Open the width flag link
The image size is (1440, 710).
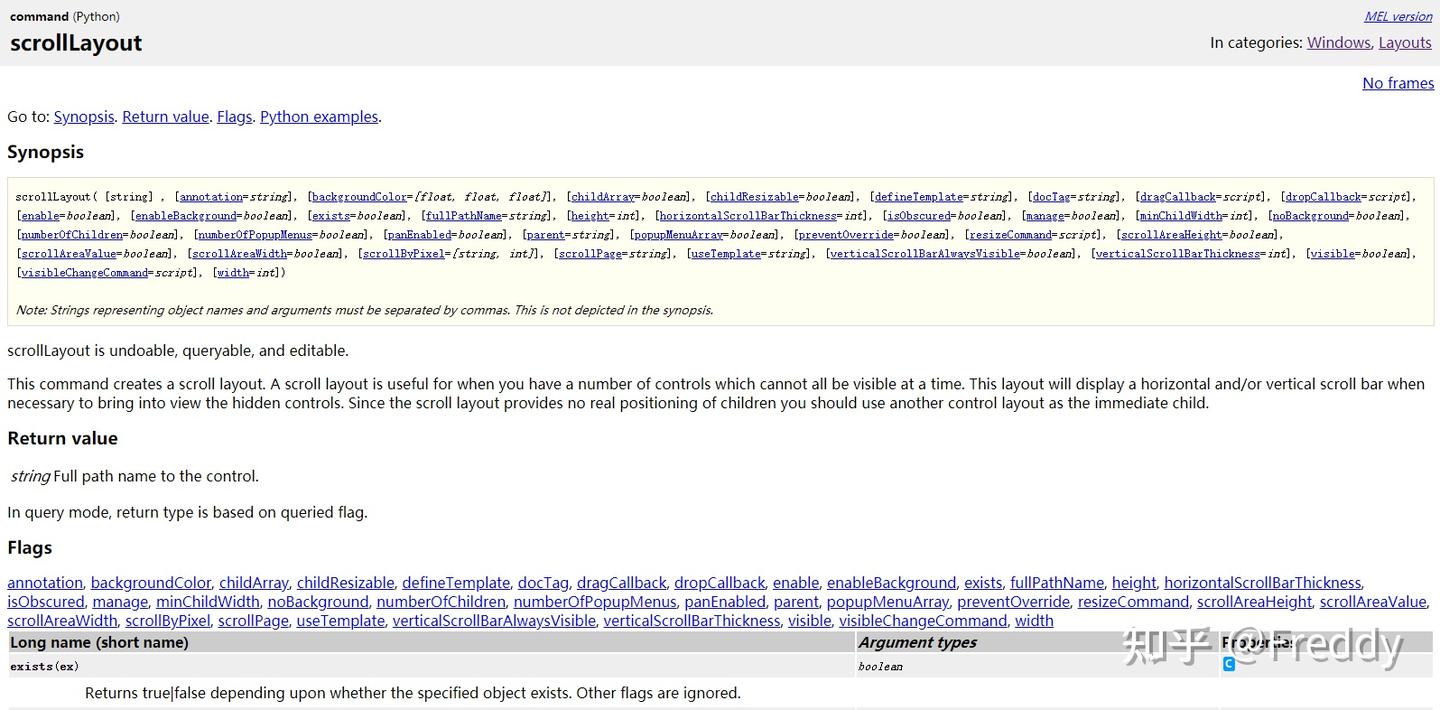coord(1034,621)
